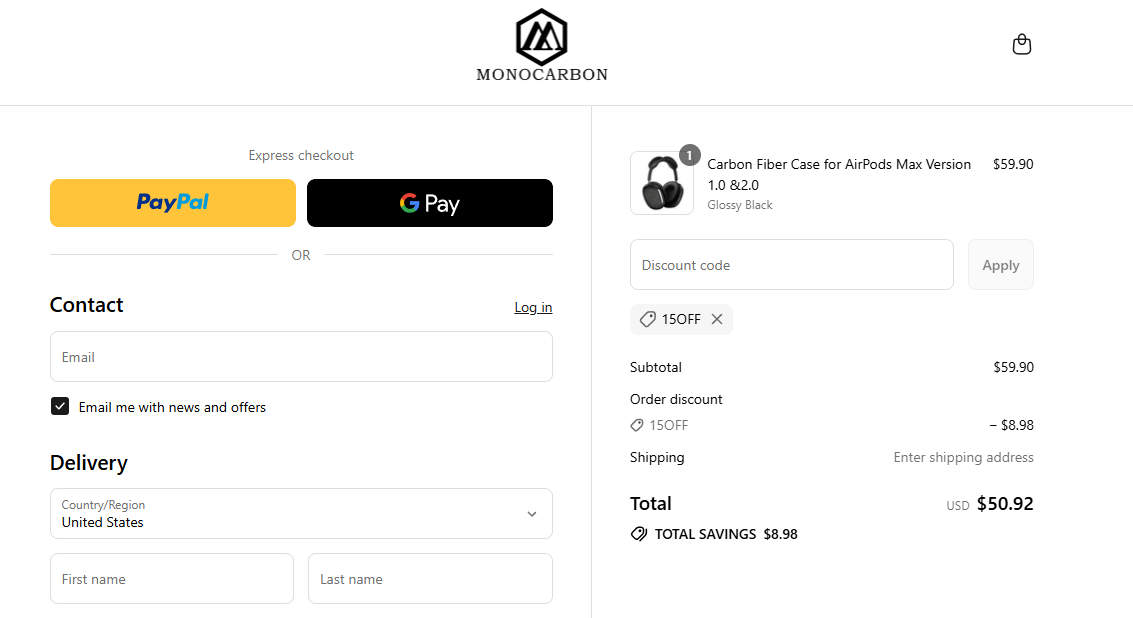
Task: Apply the discount code
Action: pyautogui.click(x=1001, y=265)
